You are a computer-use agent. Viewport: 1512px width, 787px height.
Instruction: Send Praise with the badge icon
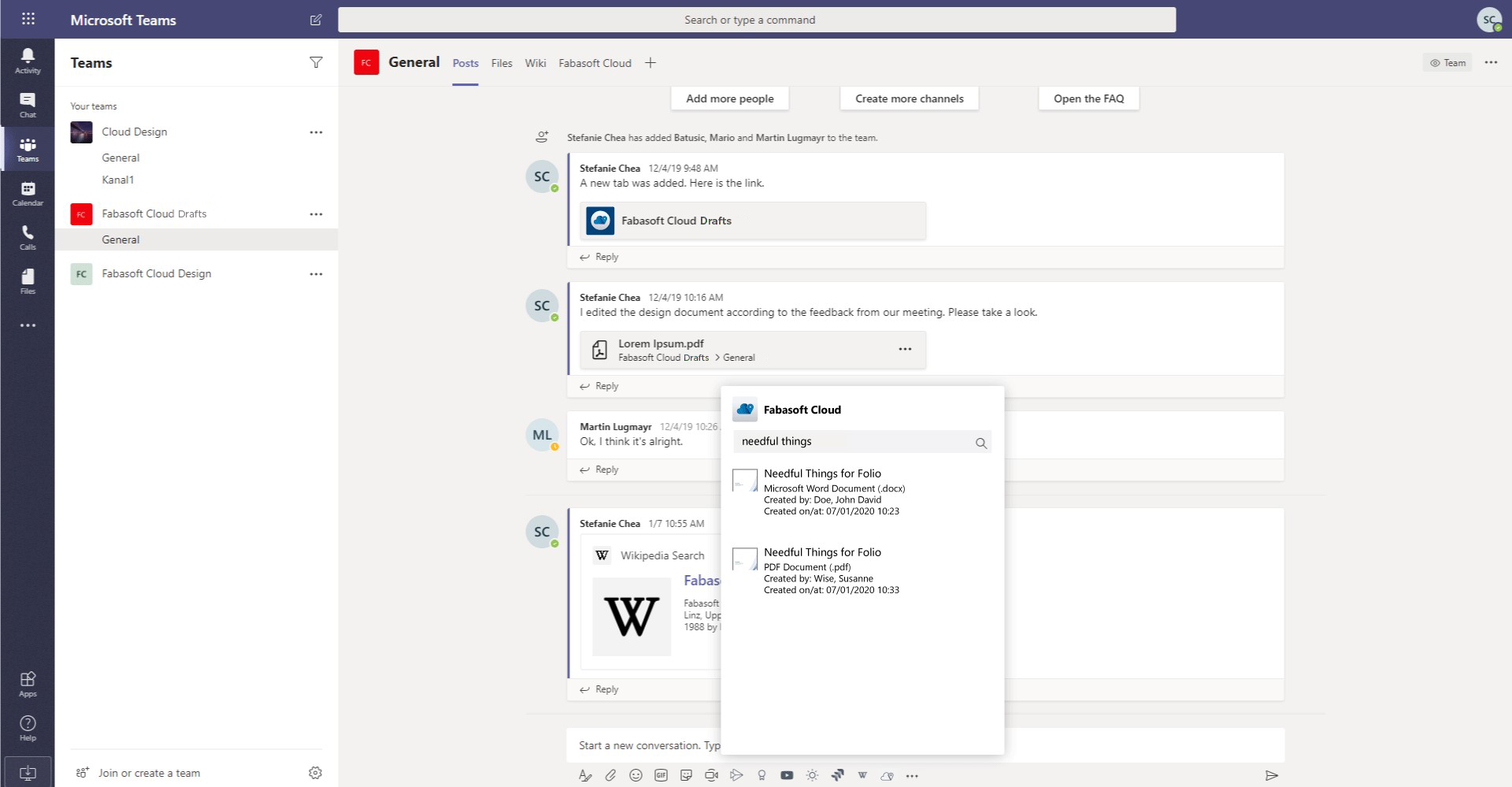click(x=762, y=775)
